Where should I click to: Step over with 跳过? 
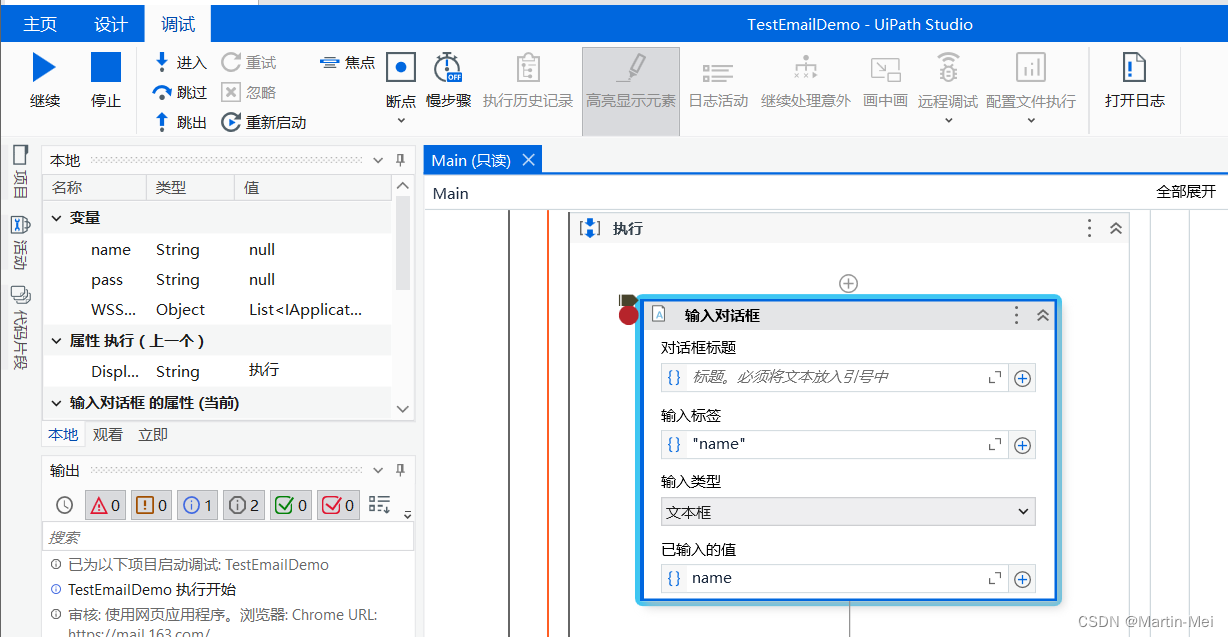coord(180,92)
